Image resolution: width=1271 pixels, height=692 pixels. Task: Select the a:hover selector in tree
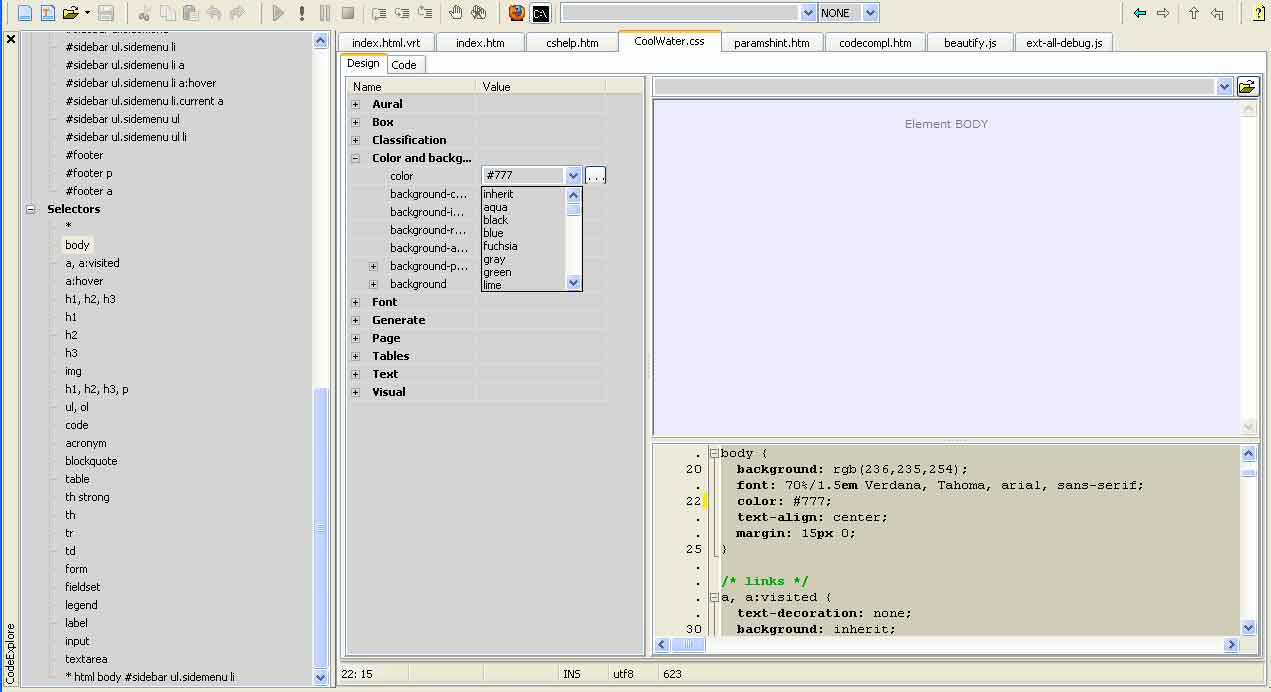click(84, 281)
